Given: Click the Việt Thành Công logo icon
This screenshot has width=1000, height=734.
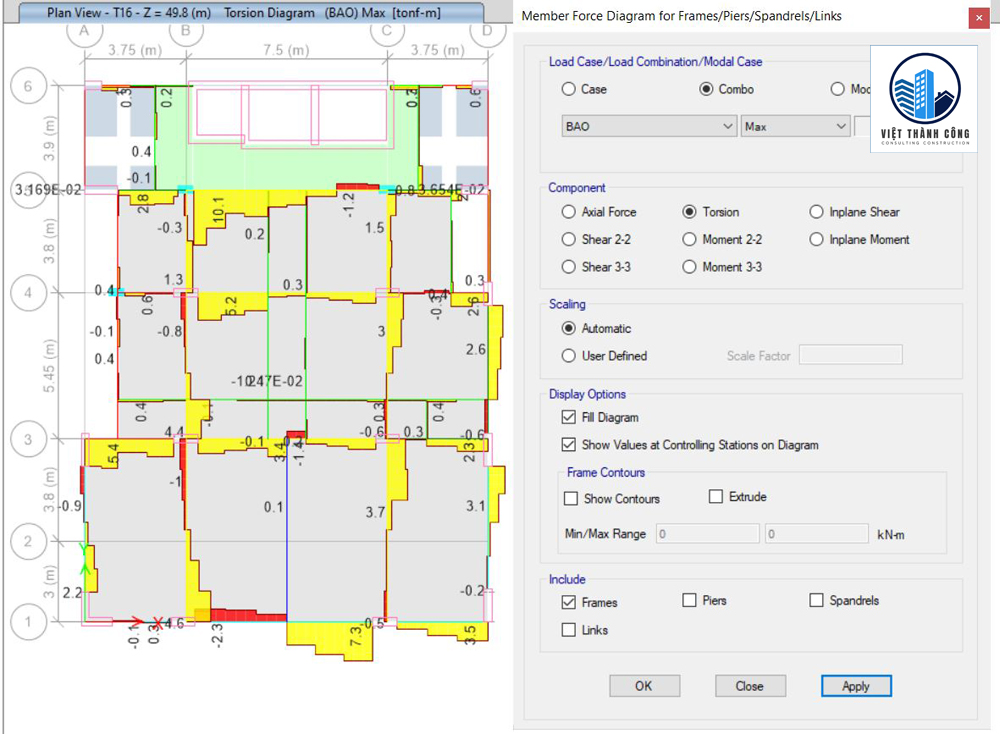Looking at the screenshot, I should click(922, 97).
